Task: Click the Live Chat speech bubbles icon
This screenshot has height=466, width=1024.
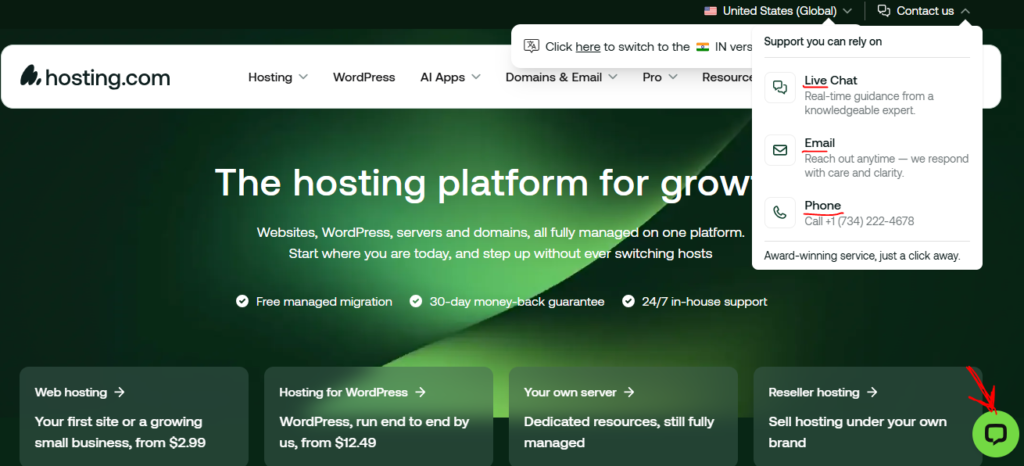Action: coord(780,87)
